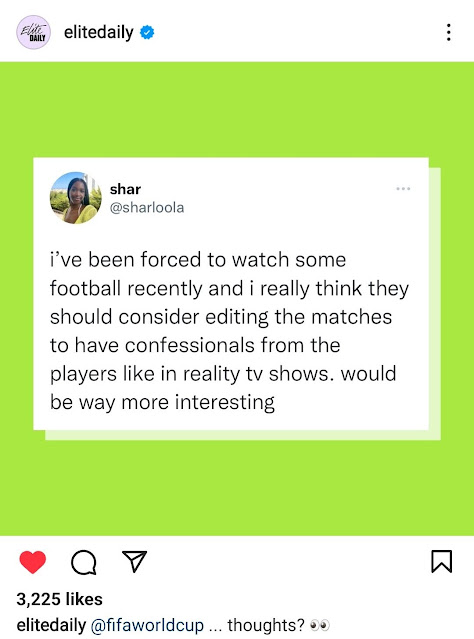Save post with bookmark icon

(x=441, y=562)
